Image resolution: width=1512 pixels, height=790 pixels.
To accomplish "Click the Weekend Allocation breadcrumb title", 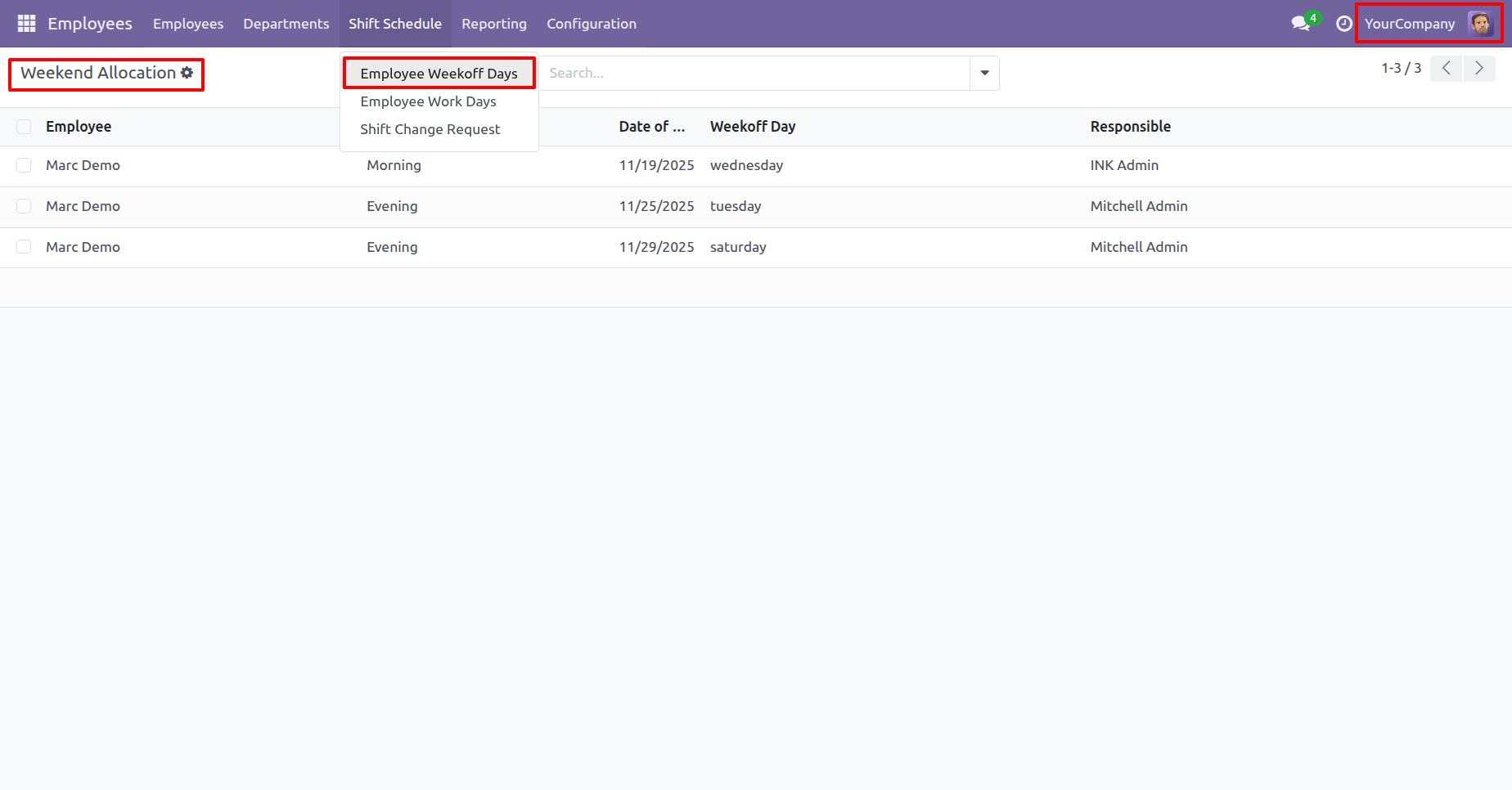I will tap(98, 73).
